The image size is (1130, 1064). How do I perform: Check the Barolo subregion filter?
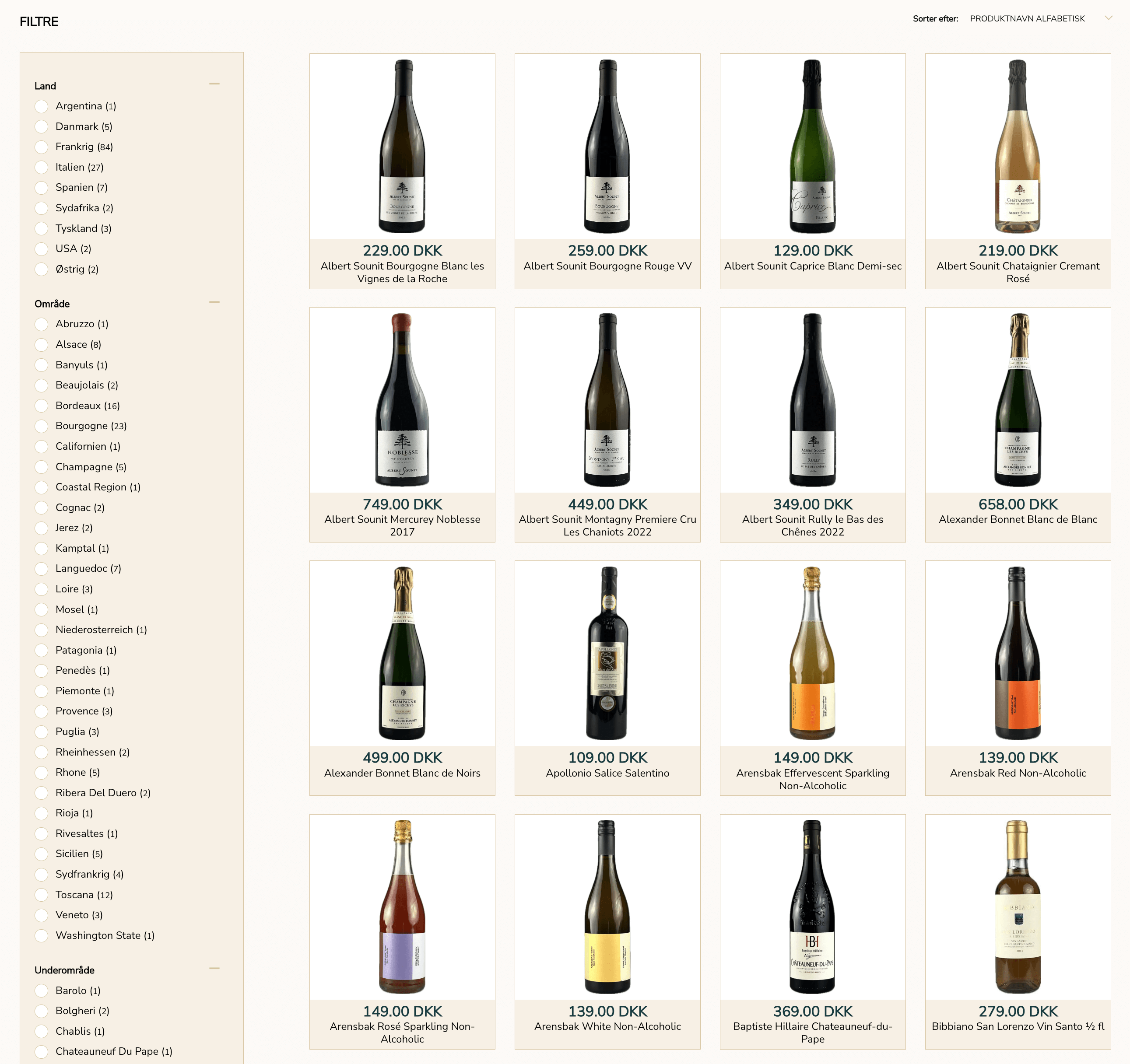click(42, 990)
